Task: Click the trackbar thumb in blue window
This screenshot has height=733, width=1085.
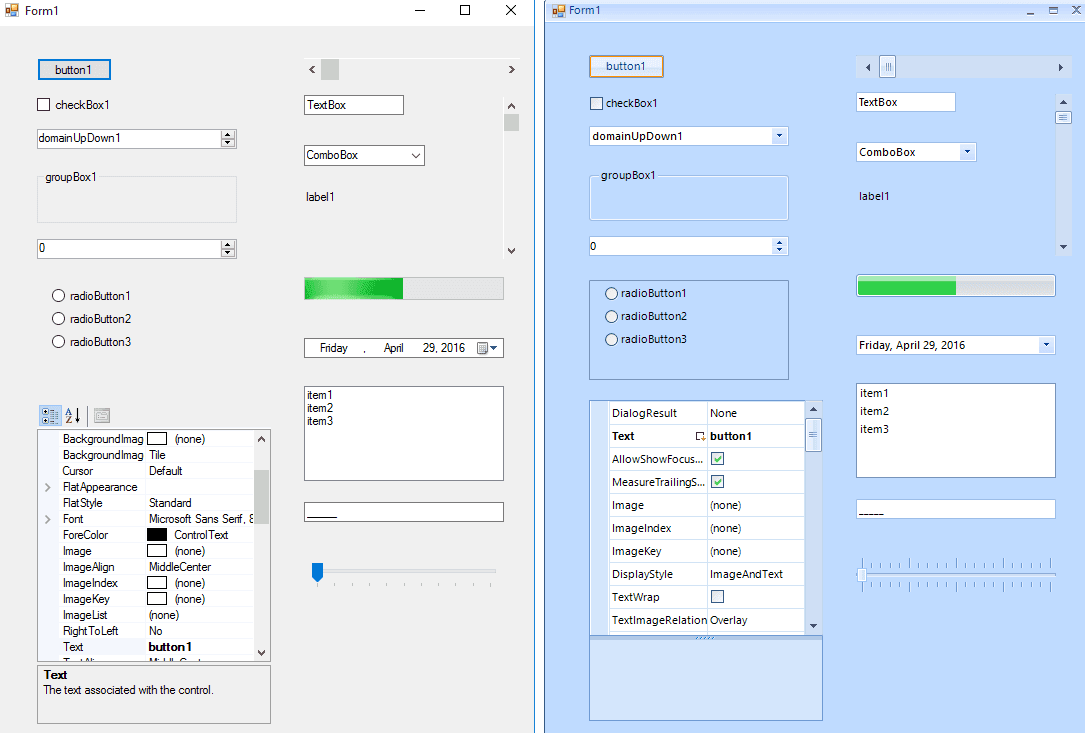Action: (x=862, y=574)
